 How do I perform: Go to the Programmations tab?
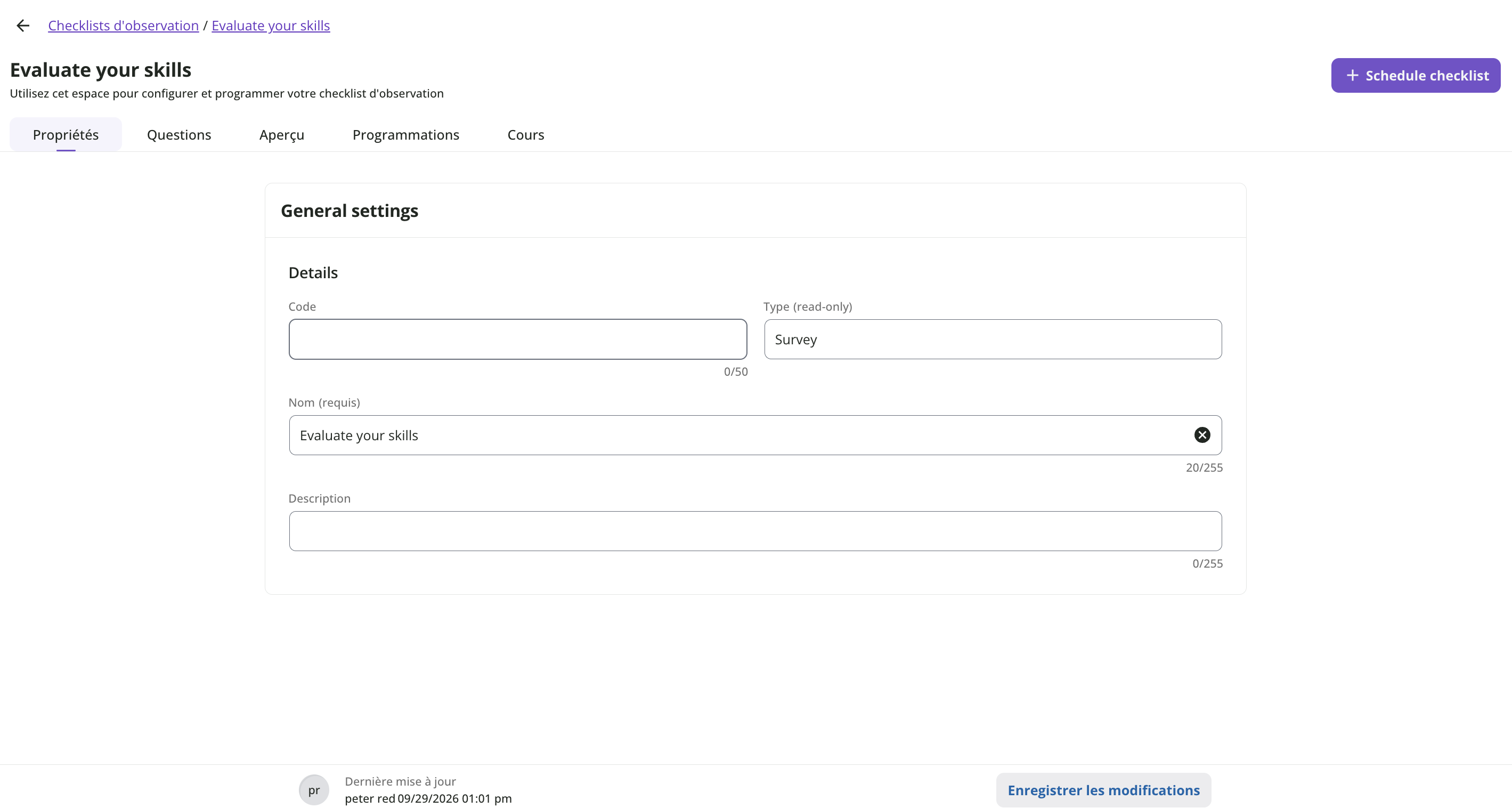click(405, 134)
